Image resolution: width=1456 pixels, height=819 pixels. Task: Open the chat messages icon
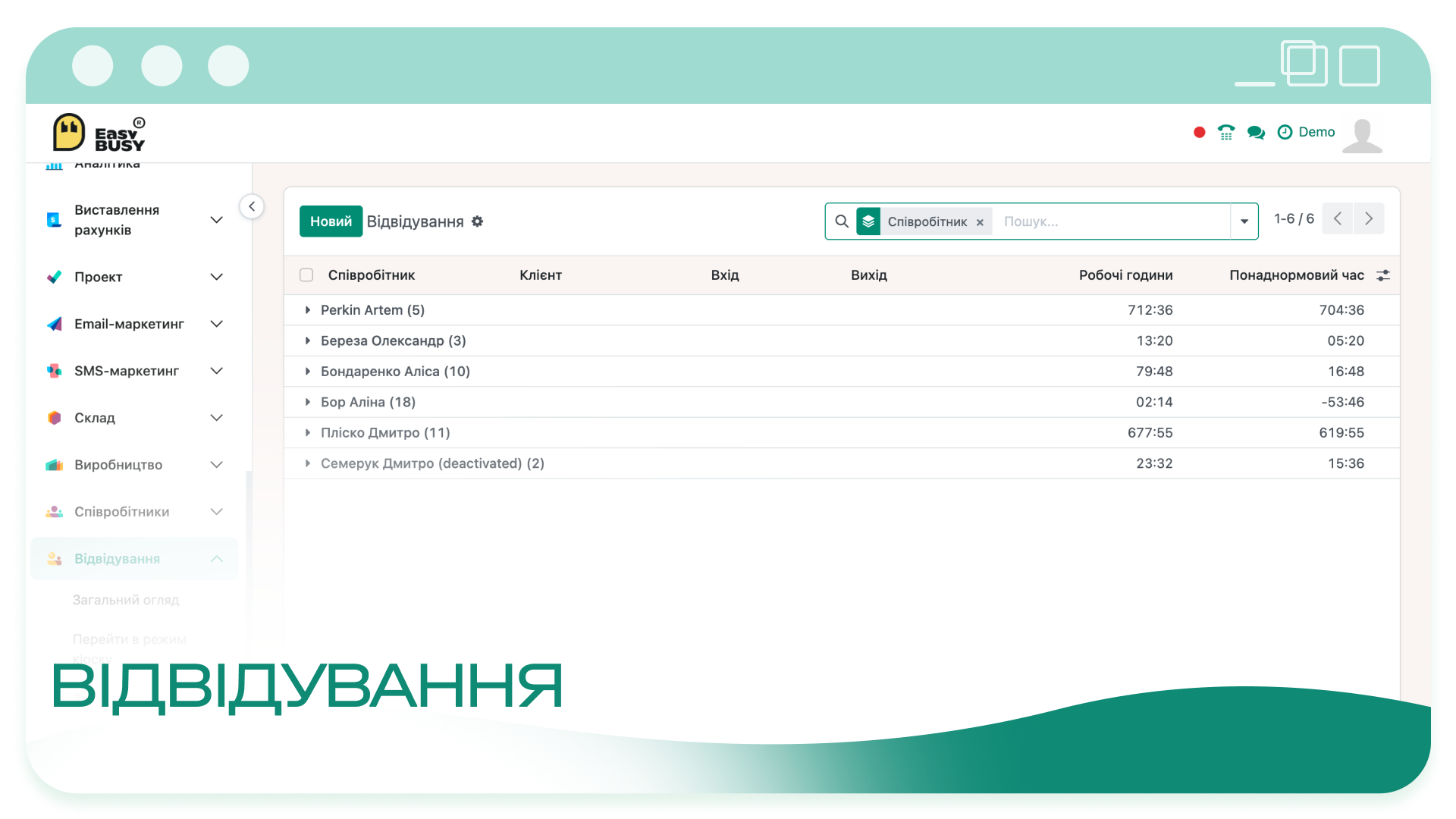click(x=1256, y=133)
